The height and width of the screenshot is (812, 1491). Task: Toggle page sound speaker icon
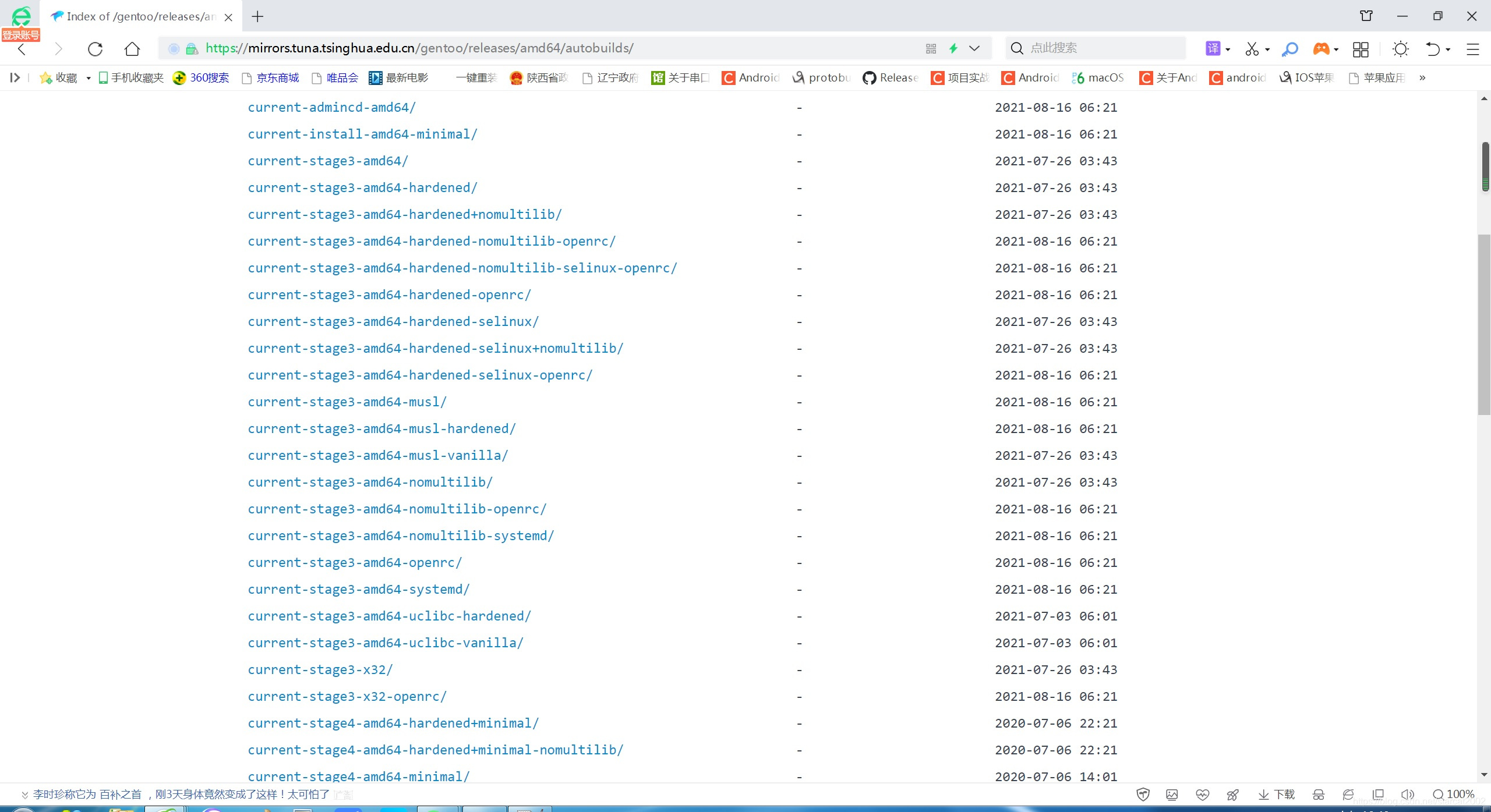pos(1407,795)
